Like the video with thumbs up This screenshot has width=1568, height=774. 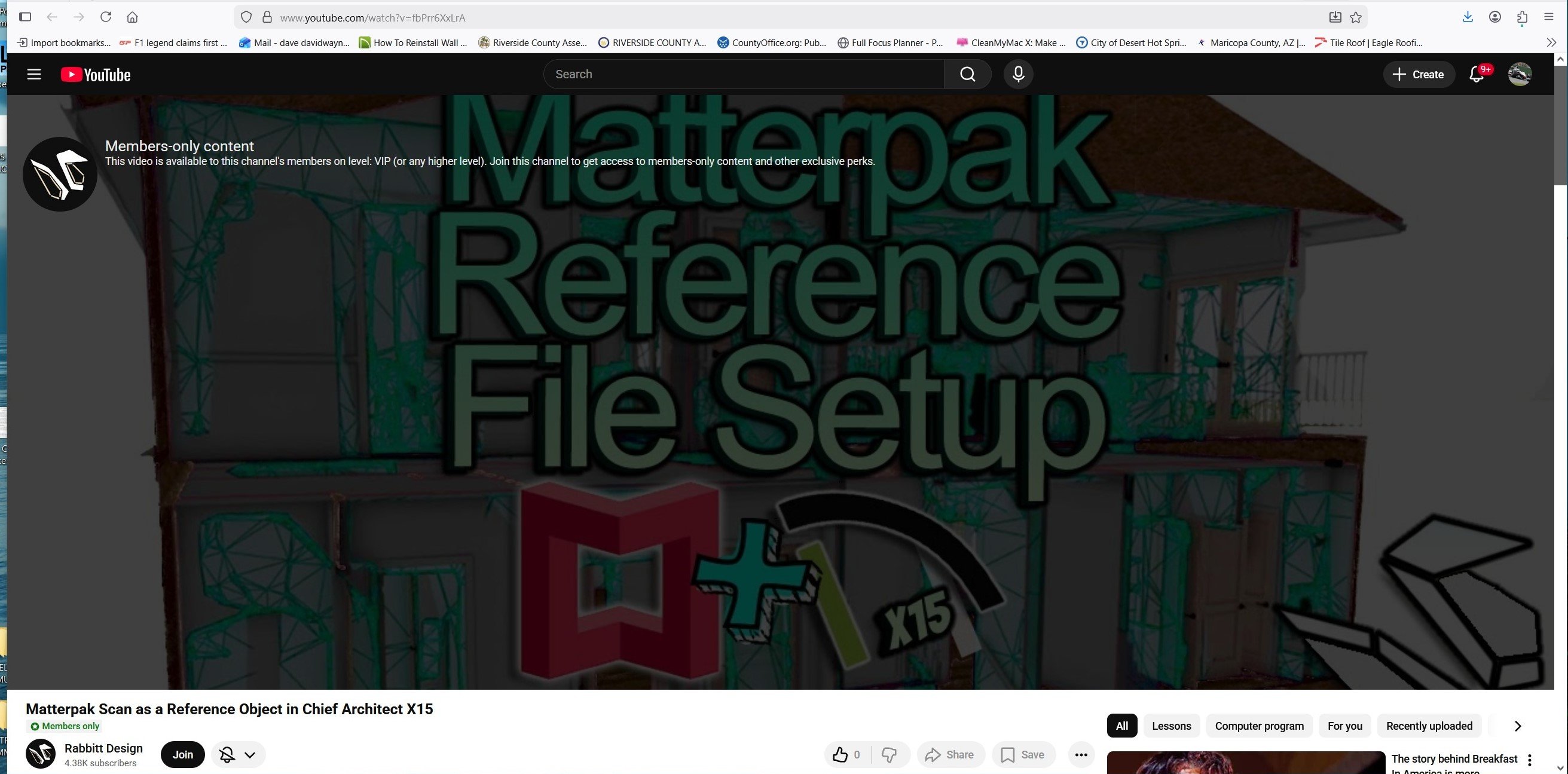840,754
